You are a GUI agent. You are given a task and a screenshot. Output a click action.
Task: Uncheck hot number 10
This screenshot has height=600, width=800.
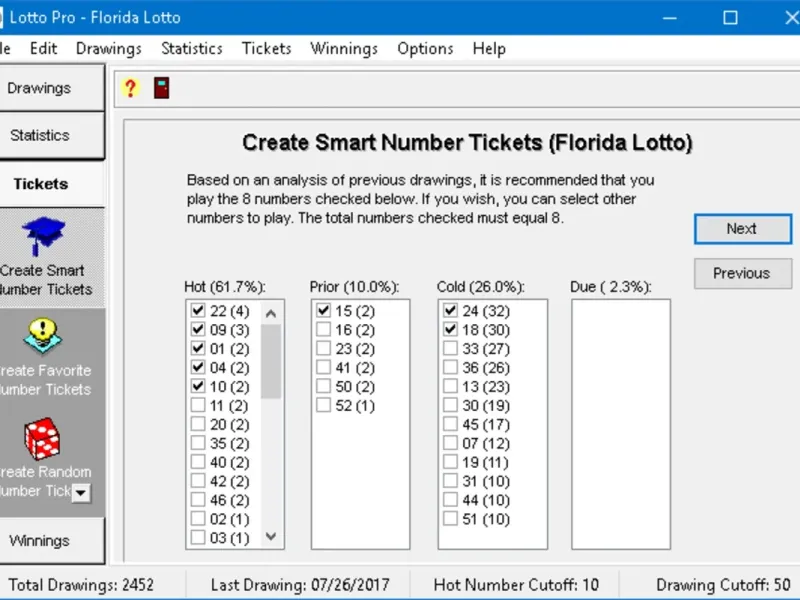198,386
